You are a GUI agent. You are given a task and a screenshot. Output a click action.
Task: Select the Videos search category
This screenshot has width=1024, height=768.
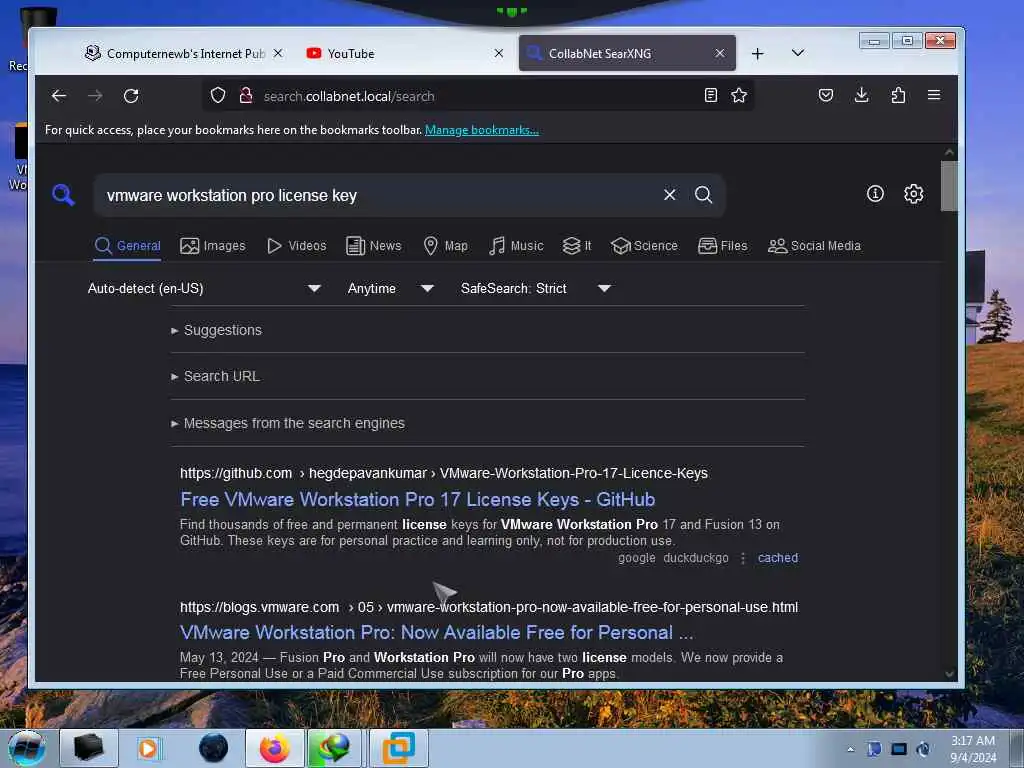pos(296,246)
